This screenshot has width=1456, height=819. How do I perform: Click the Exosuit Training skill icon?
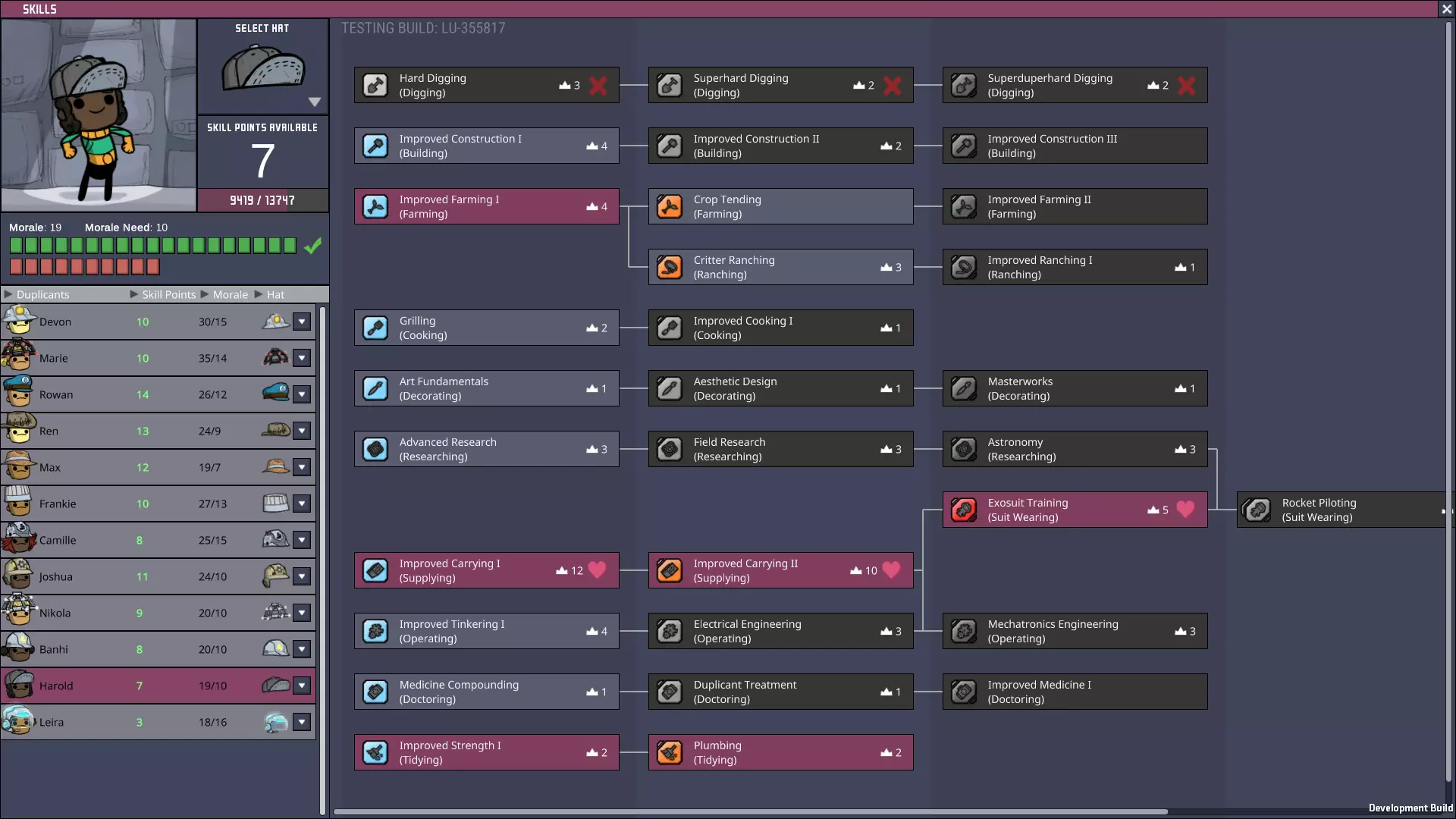point(964,510)
